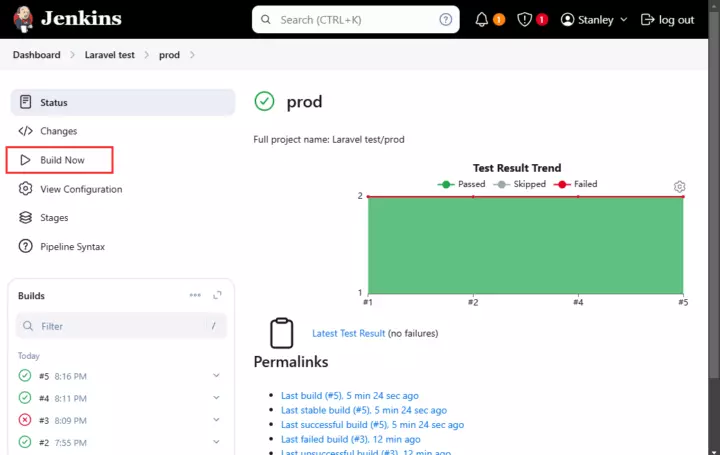Click the clipboard test result icon
The height and width of the screenshot is (455, 720).
(281, 333)
